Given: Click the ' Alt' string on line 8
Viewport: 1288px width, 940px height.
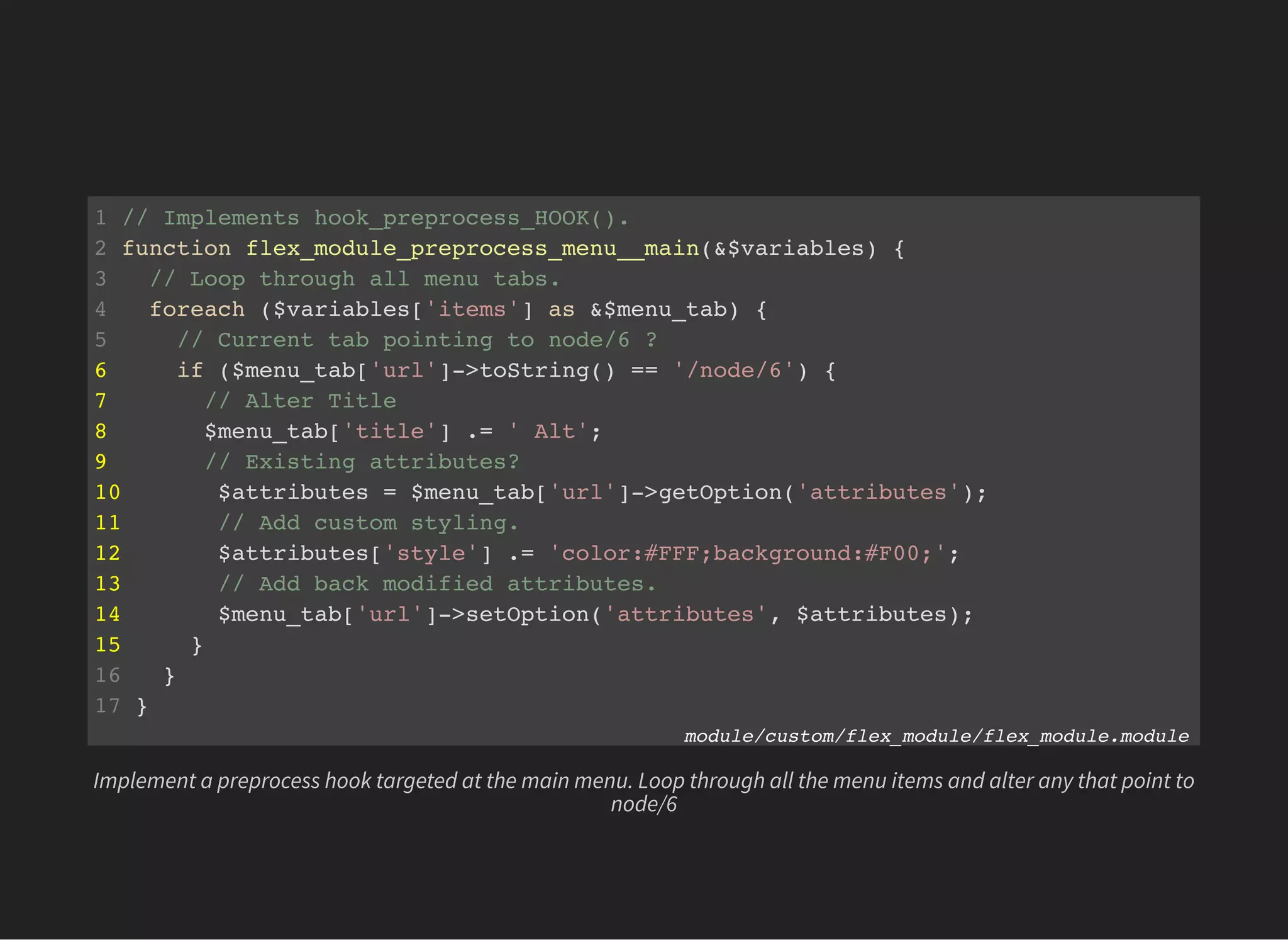Looking at the screenshot, I should coord(548,432).
